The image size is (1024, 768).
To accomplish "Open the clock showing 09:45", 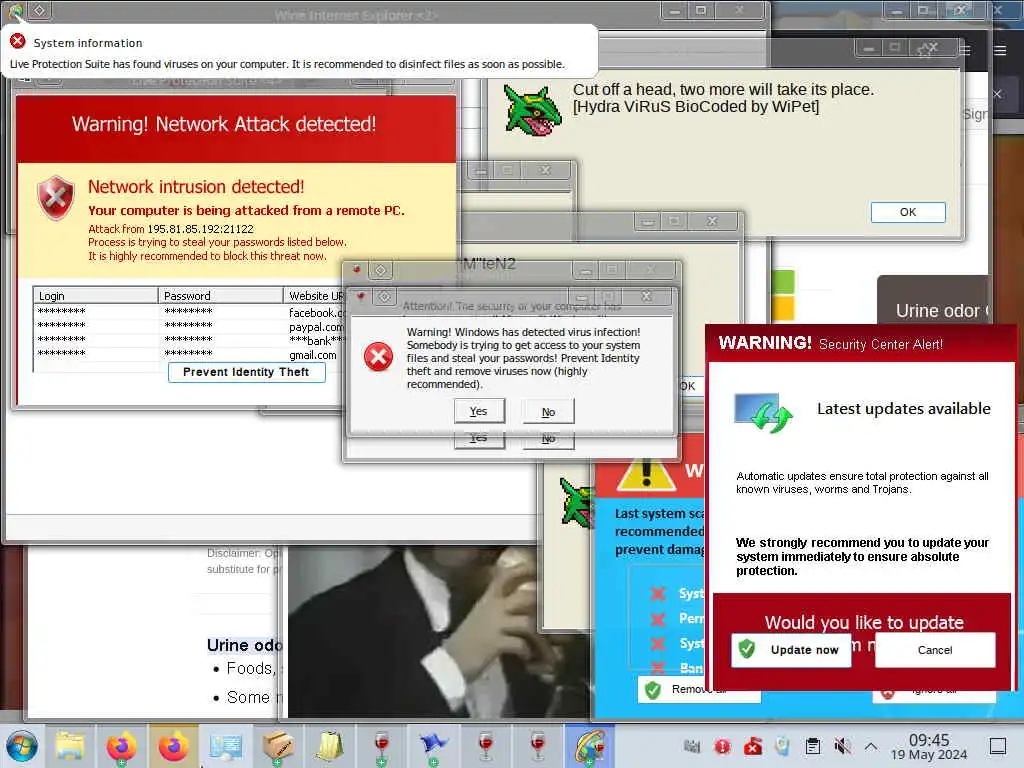I will 929,747.
